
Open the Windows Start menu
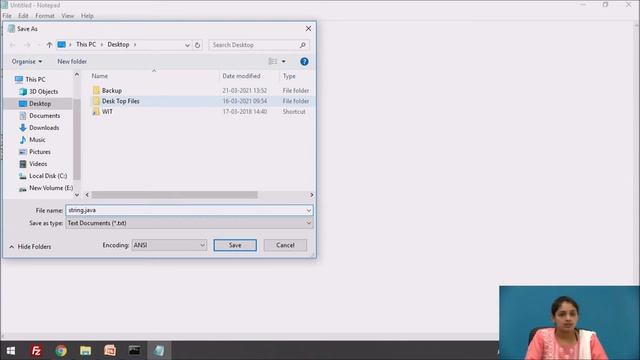pyautogui.click(x=11, y=351)
